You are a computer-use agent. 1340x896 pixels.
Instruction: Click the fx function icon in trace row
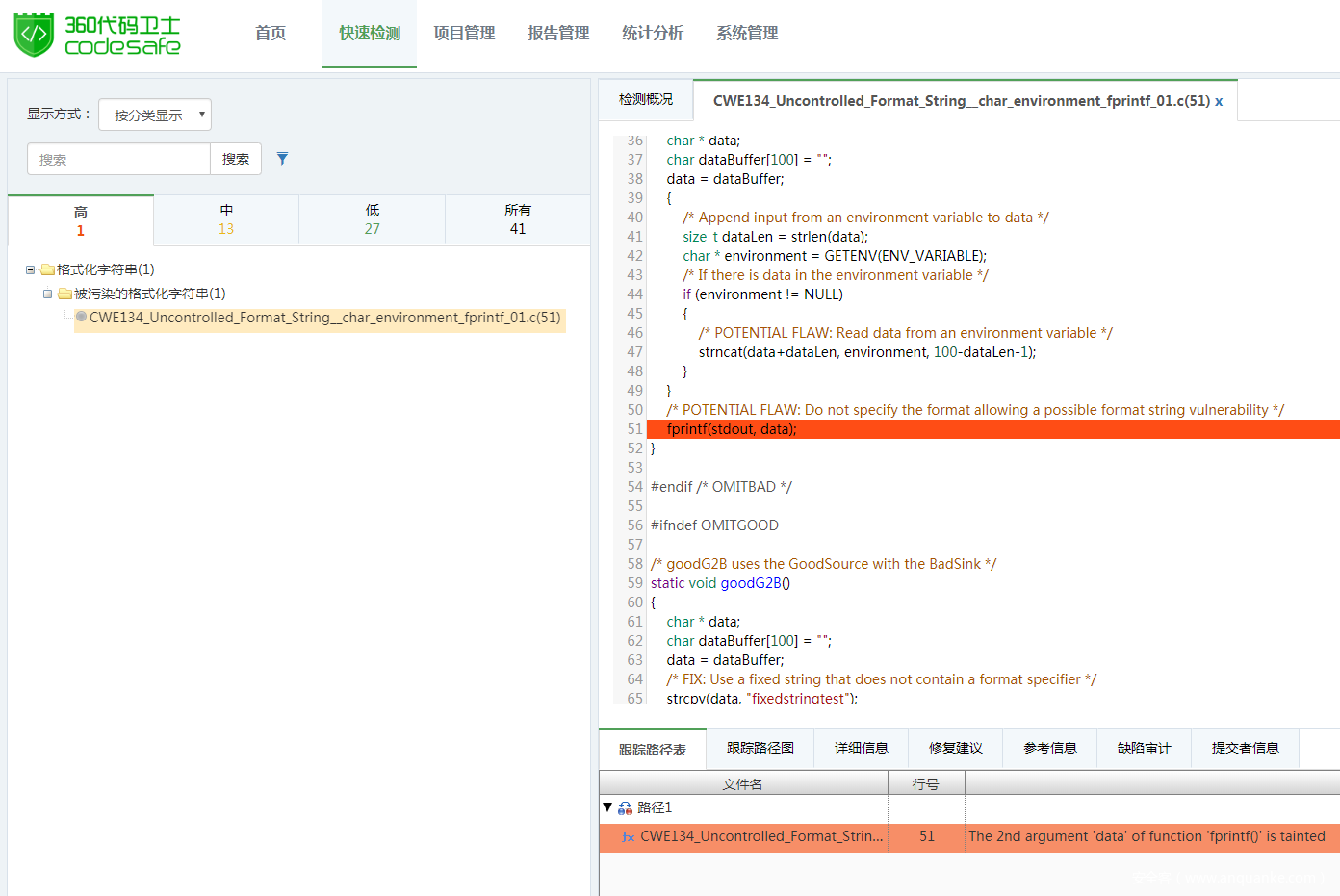coord(628,837)
